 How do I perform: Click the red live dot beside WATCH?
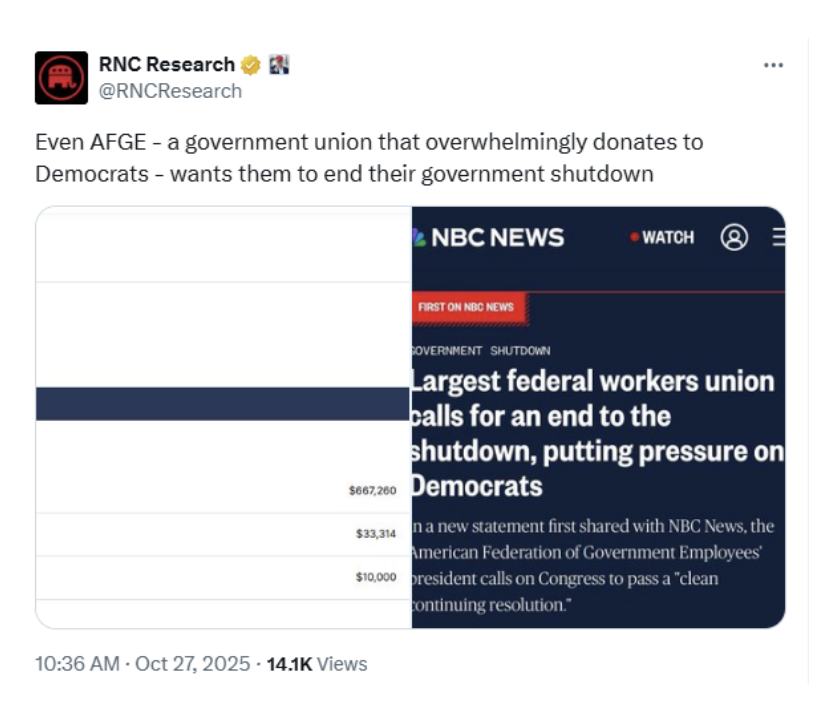coord(634,238)
